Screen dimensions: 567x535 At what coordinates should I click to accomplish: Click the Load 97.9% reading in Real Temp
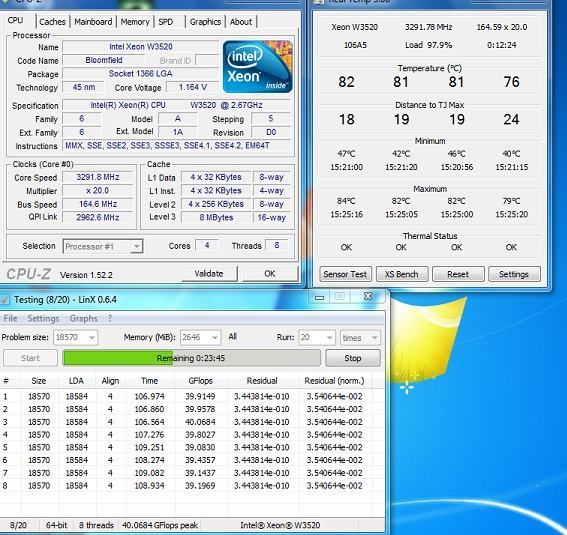429,45
